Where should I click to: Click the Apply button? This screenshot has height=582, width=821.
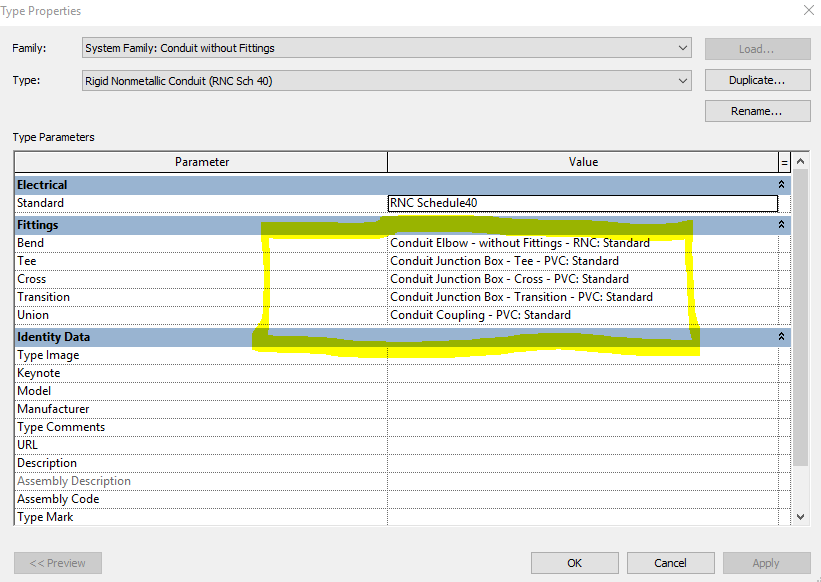[765, 562]
